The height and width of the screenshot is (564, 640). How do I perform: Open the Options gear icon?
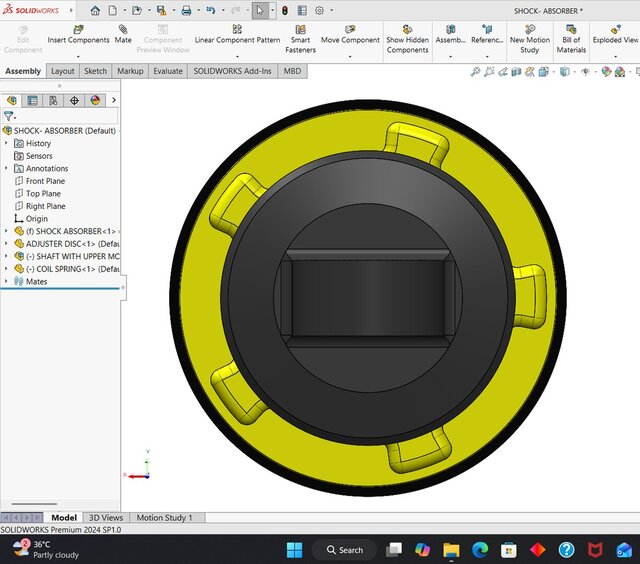pyautogui.click(x=319, y=11)
